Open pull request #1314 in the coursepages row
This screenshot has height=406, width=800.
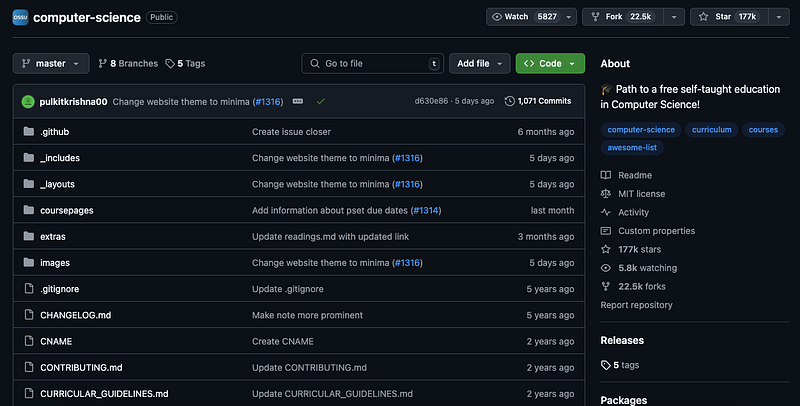coord(426,210)
